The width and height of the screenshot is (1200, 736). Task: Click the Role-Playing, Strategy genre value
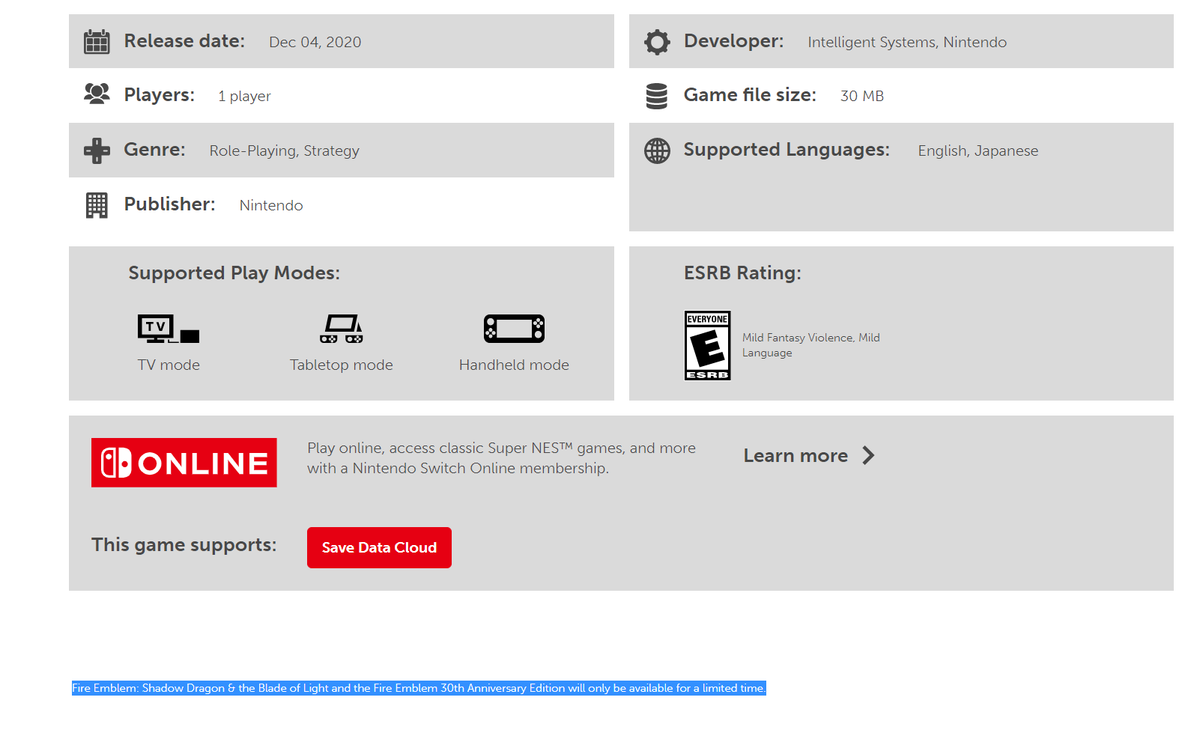point(284,151)
